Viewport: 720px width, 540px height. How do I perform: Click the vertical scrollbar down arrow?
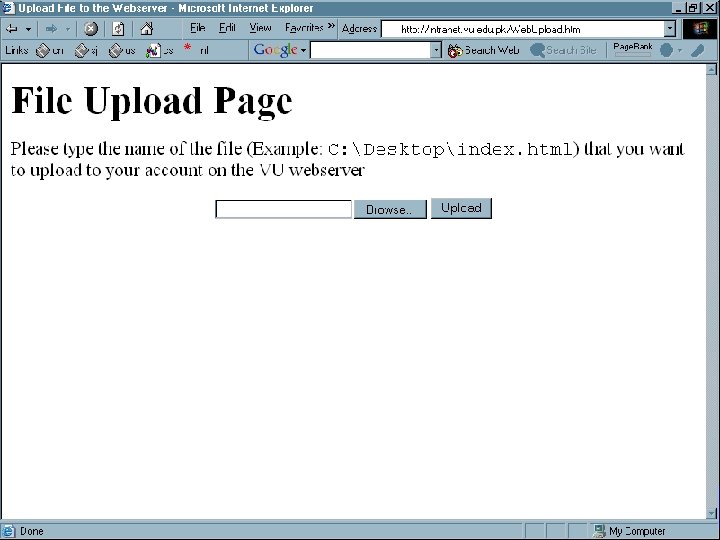click(x=712, y=513)
